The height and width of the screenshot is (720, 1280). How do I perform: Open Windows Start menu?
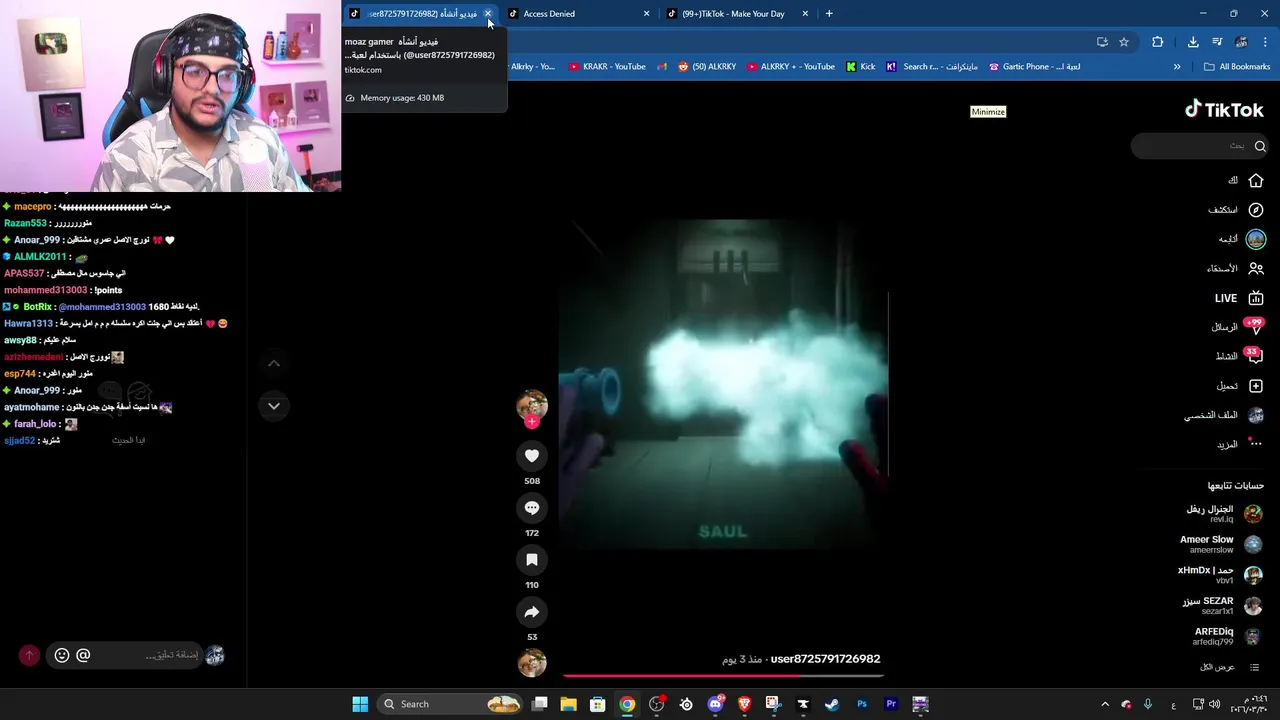point(360,704)
